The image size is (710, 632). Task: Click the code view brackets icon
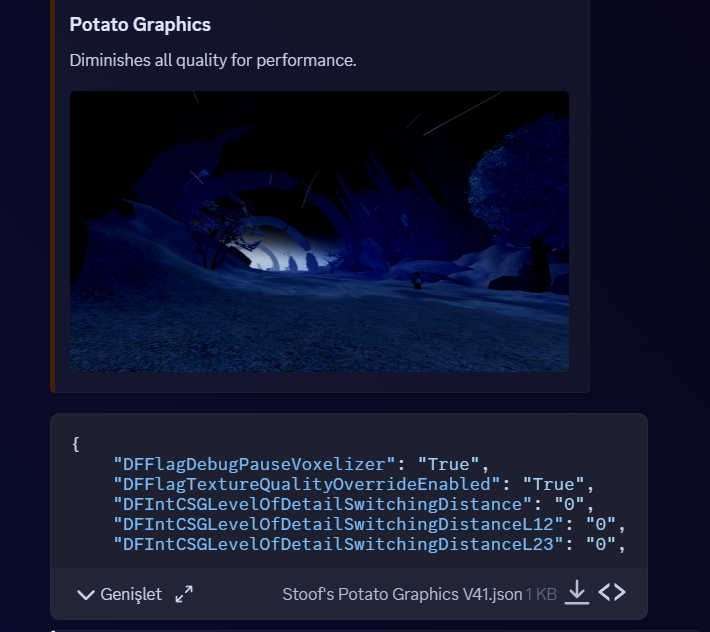(612, 593)
